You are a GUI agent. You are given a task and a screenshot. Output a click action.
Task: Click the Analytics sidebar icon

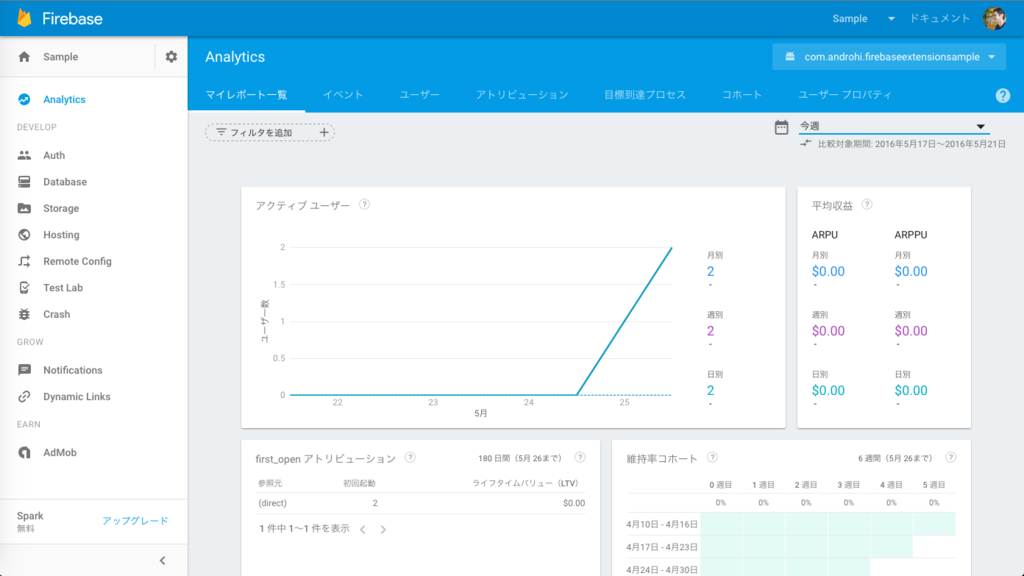[x=24, y=99]
